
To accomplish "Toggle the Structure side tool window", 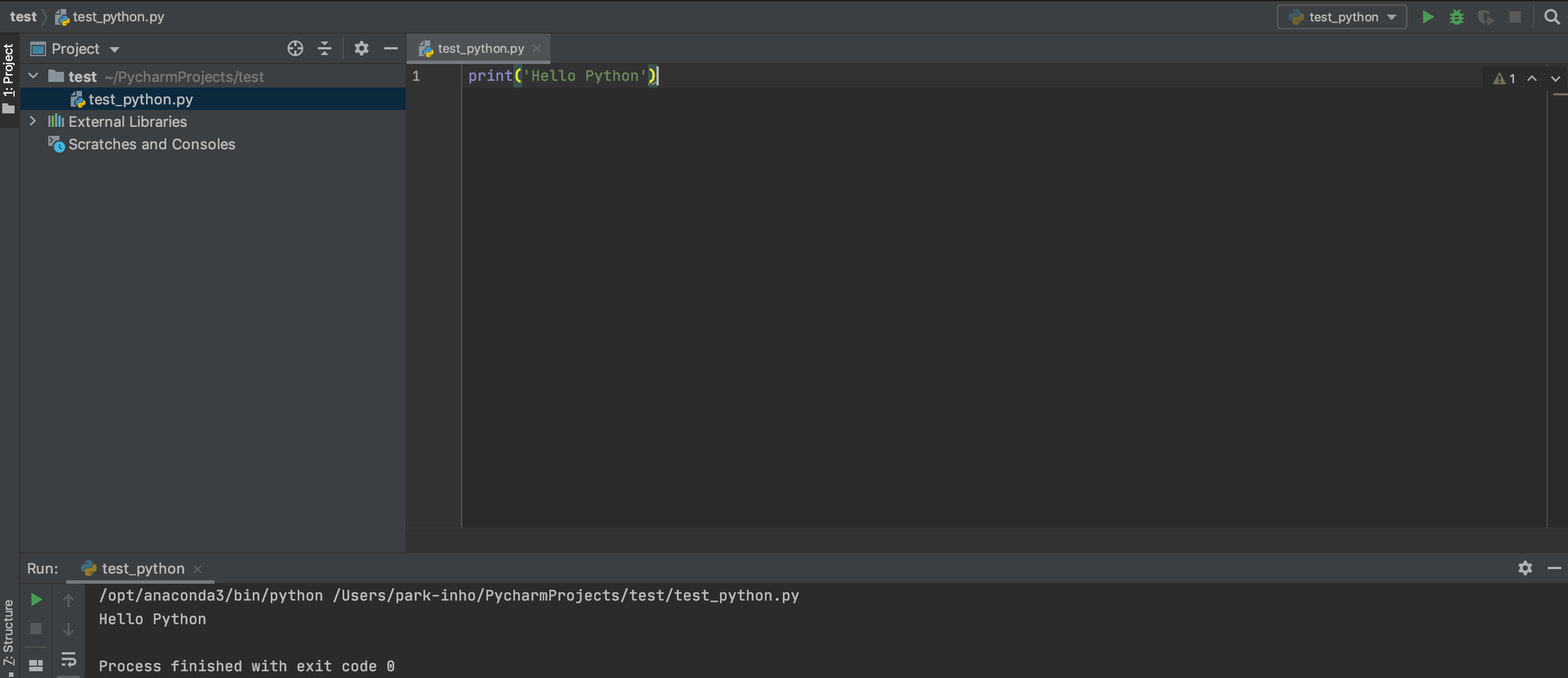I will [8, 634].
